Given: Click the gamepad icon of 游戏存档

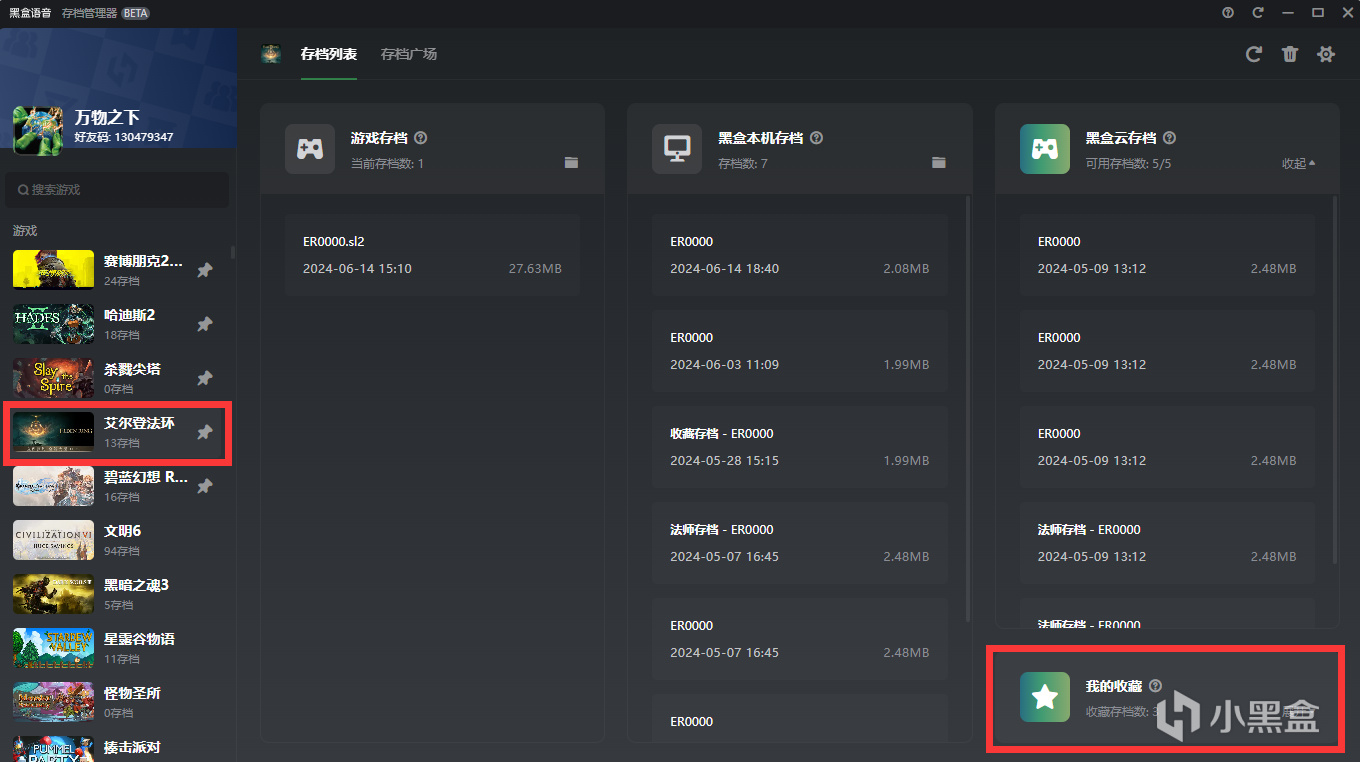Looking at the screenshot, I should (x=310, y=149).
